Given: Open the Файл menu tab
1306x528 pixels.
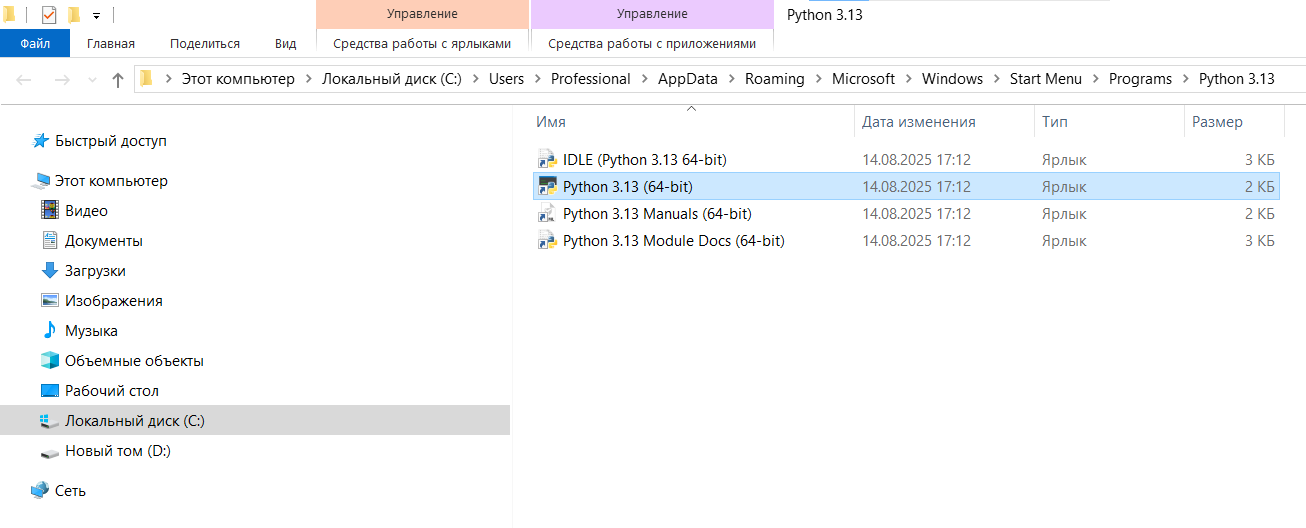Looking at the screenshot, I should click(35, 43).
